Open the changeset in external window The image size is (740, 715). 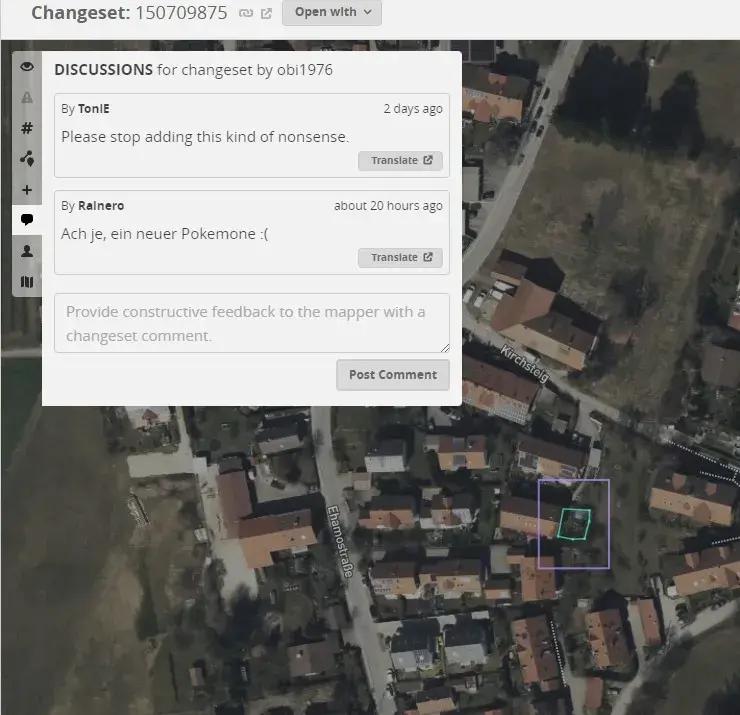(x=266, y=13)
